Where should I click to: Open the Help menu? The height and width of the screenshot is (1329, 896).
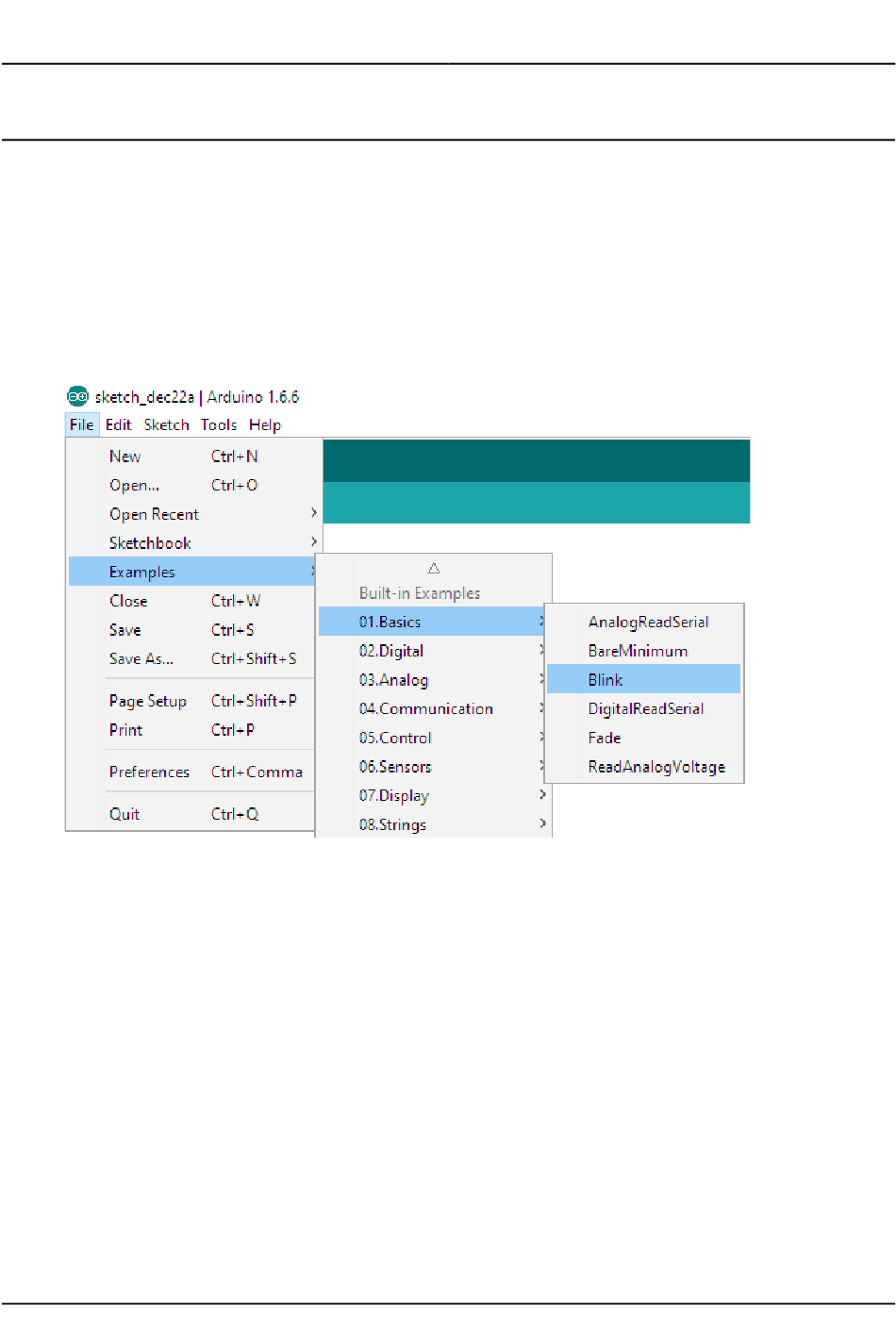pyautogui.click(x=265, y=424)
